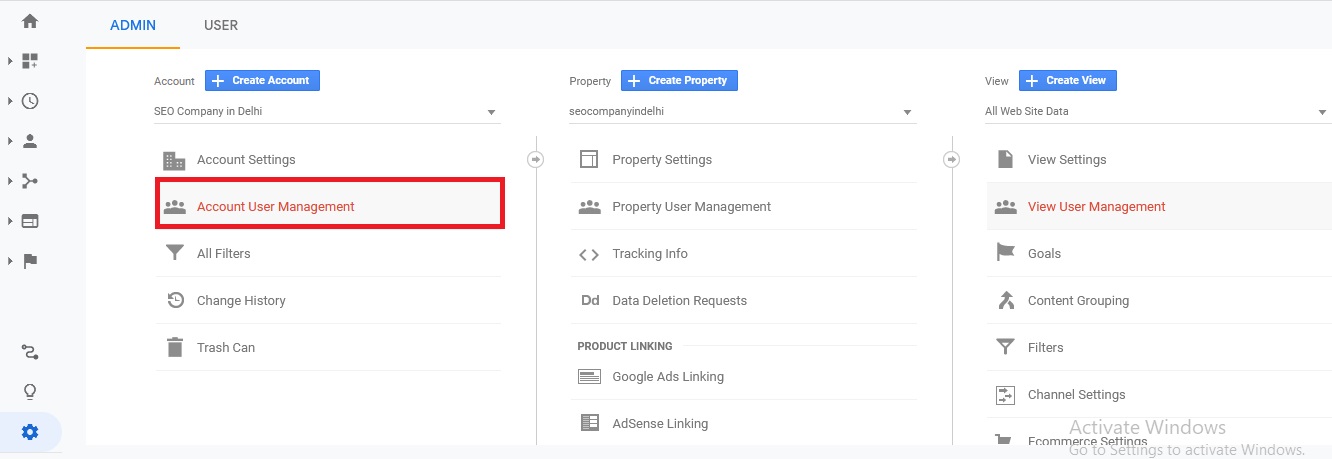Viewport: 1332px width, 459px height.
Task: Open Google Ads Linking
Action: point(667,377)
